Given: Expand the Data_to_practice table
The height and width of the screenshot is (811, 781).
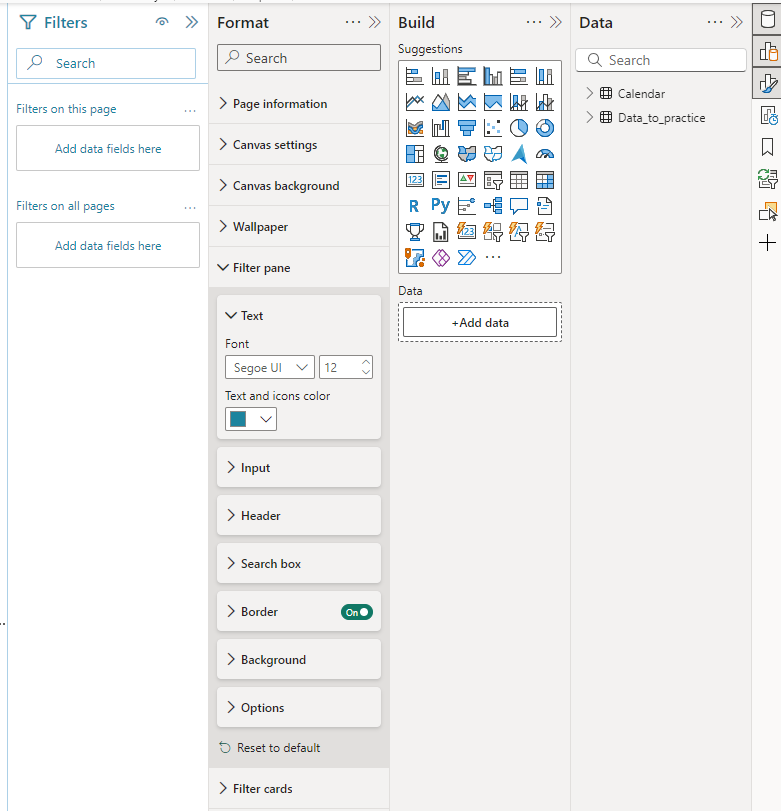Looking at the screenshot, I should [x=590, y=117].
